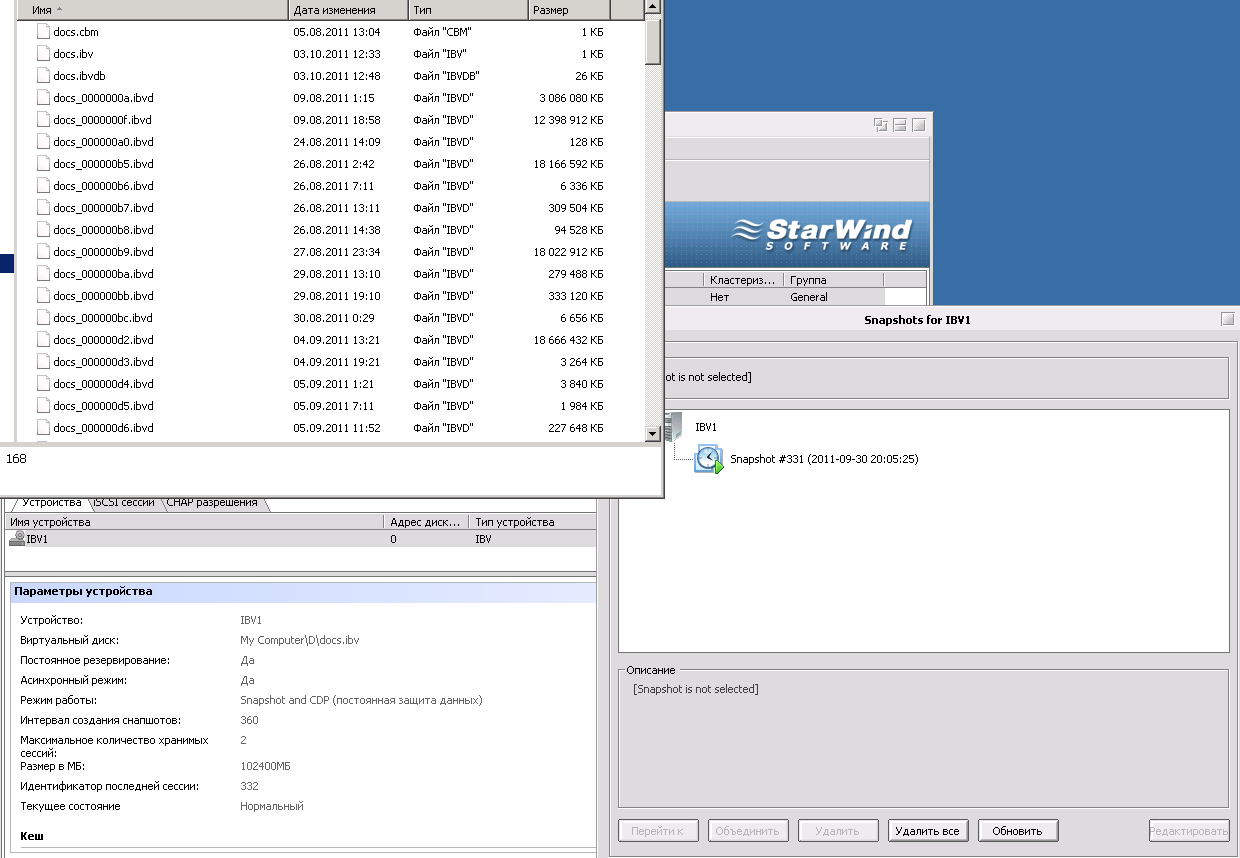
Task: Click the docs.ibv file icon
Action: pos(43,54)
